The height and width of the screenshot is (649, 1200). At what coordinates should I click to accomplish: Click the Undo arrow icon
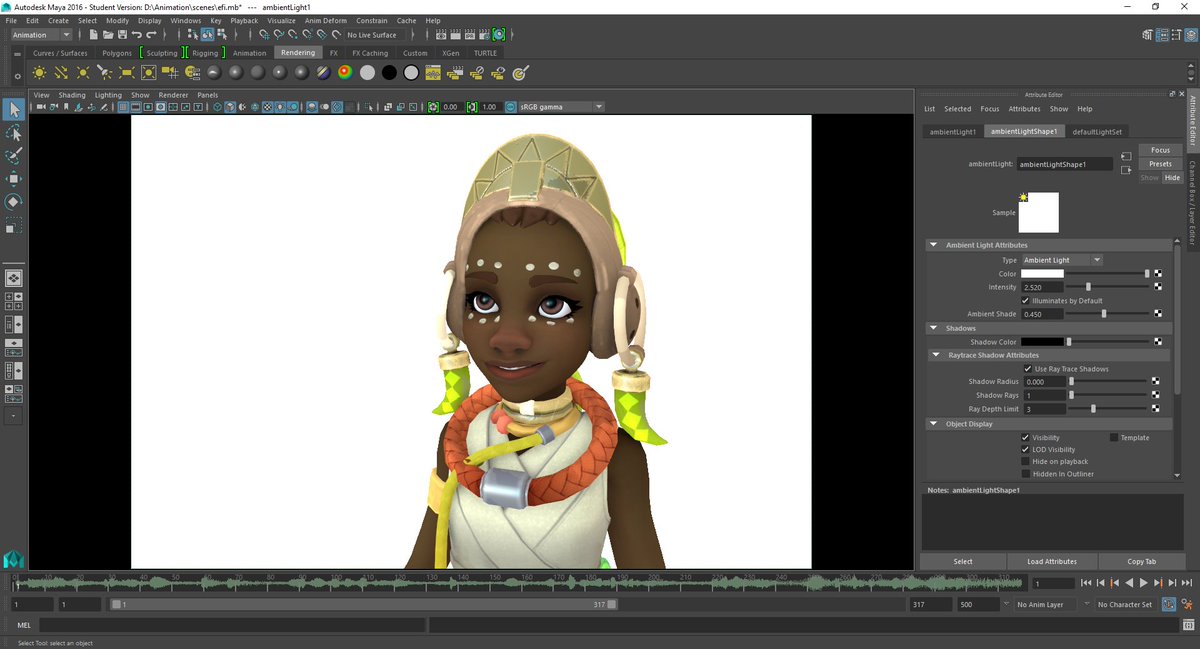pos(137,35)
